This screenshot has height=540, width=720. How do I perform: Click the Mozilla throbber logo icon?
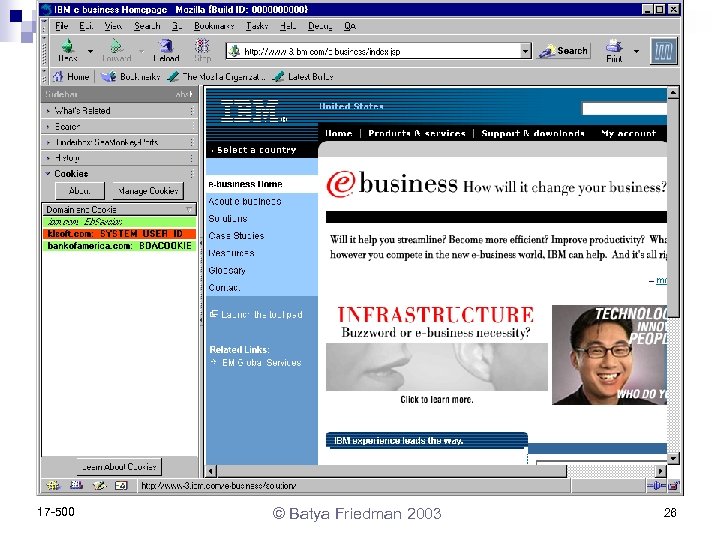[664, 51]
